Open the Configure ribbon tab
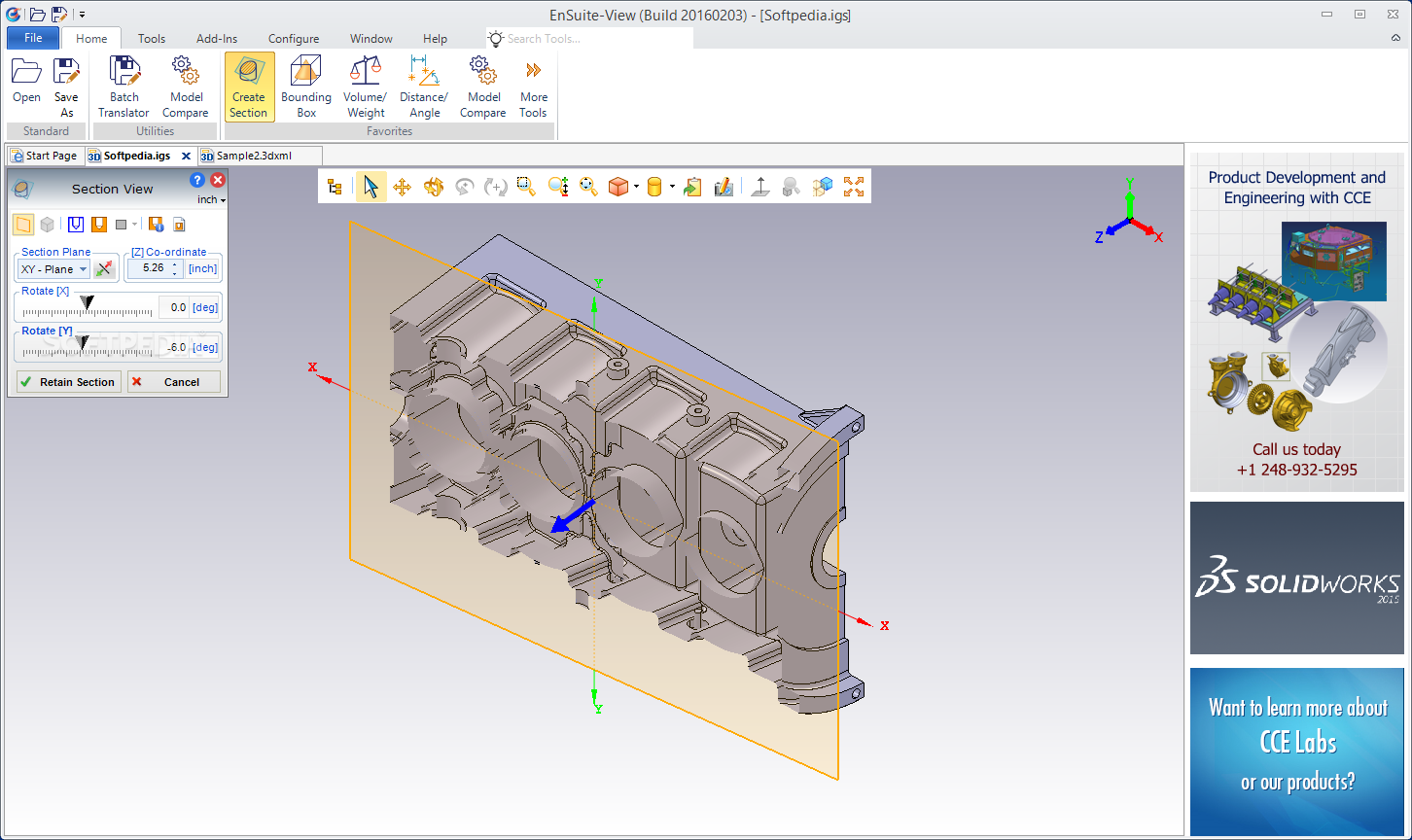The height and width of the screenshot is (840, 1412). (294, 39)
